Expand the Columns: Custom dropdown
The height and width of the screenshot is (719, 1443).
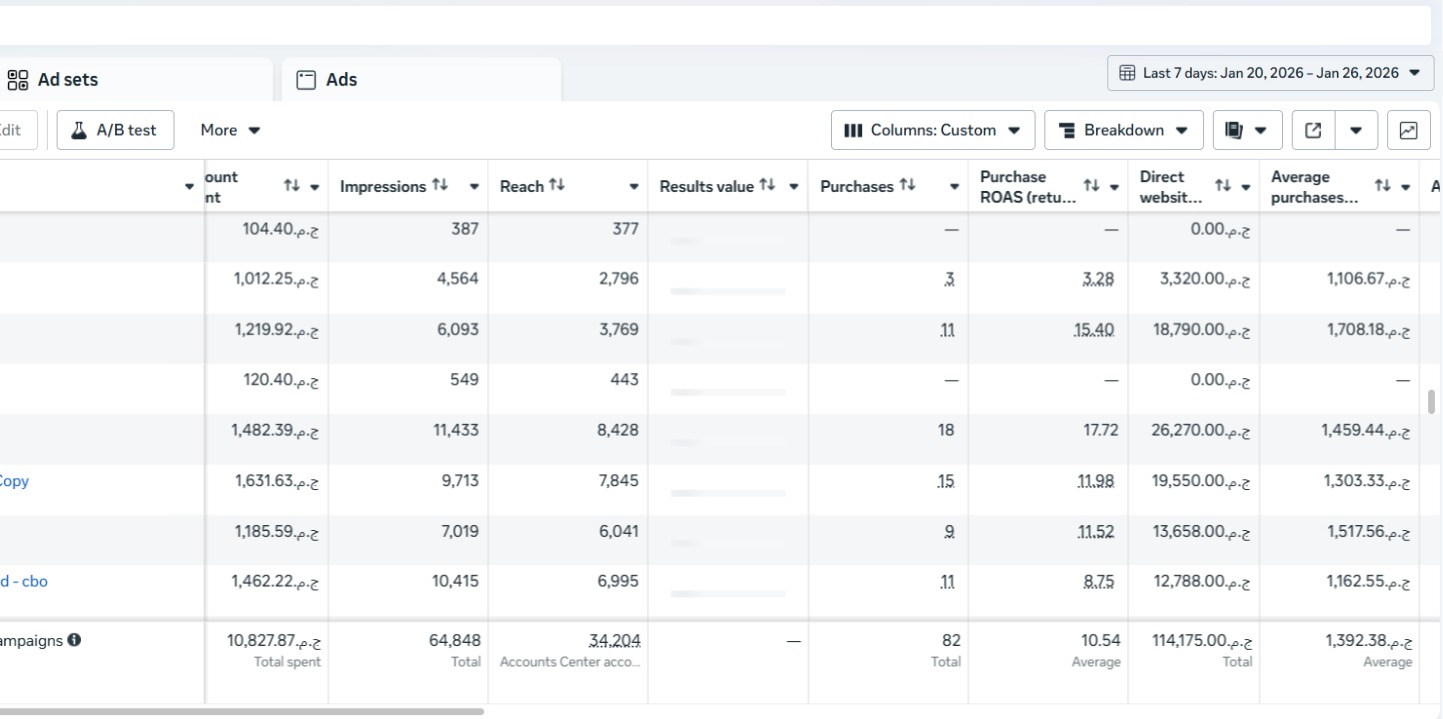pyautogui.click(x=932, y=130)
